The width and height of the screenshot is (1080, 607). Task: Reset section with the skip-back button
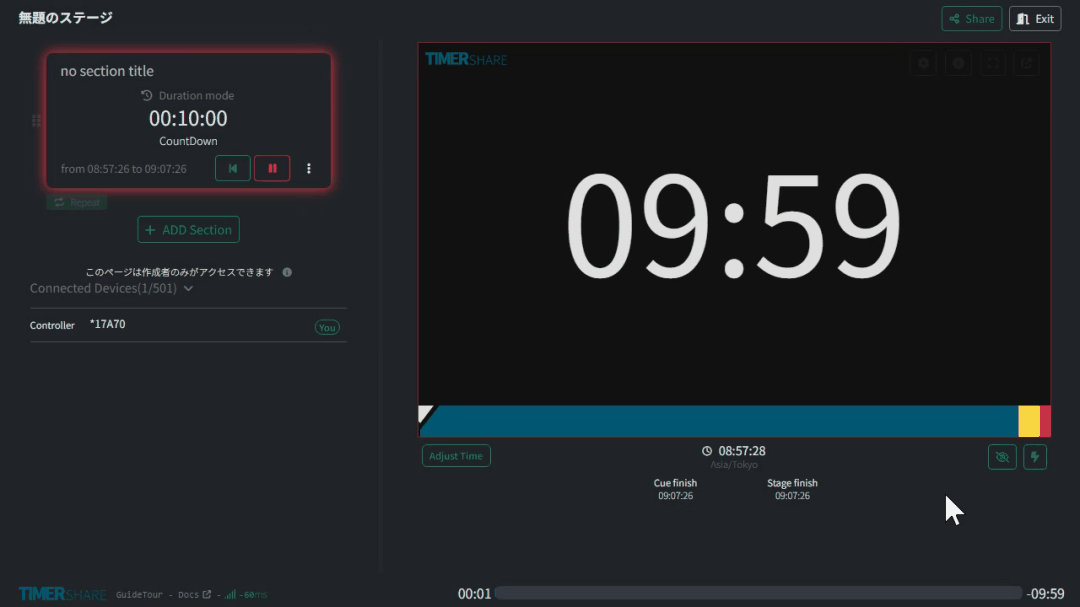click(232, 169)
